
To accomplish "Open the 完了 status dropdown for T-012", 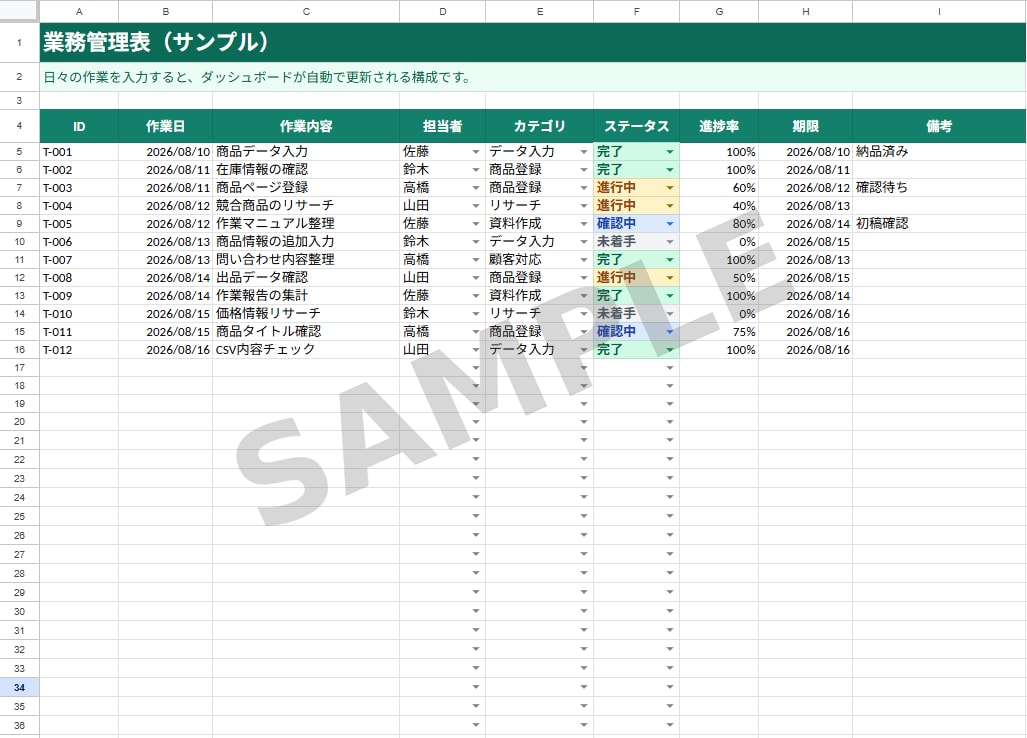I will 669,350.
